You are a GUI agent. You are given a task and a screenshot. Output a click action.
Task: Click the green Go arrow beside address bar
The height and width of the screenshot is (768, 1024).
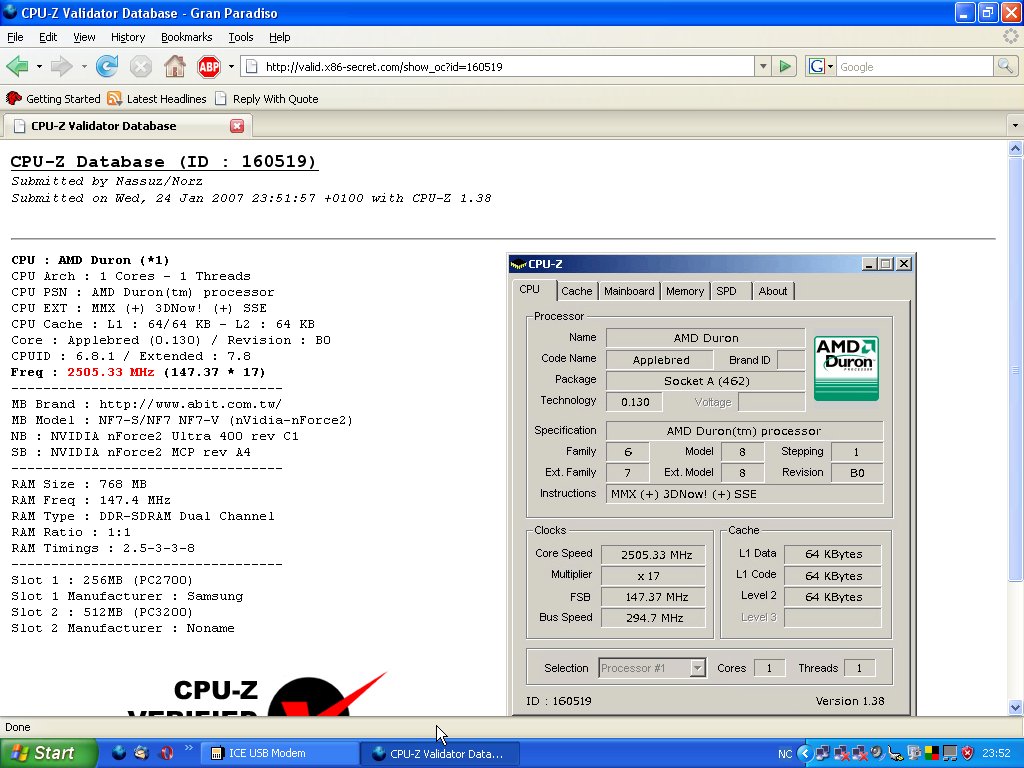(x=785, y=66)
